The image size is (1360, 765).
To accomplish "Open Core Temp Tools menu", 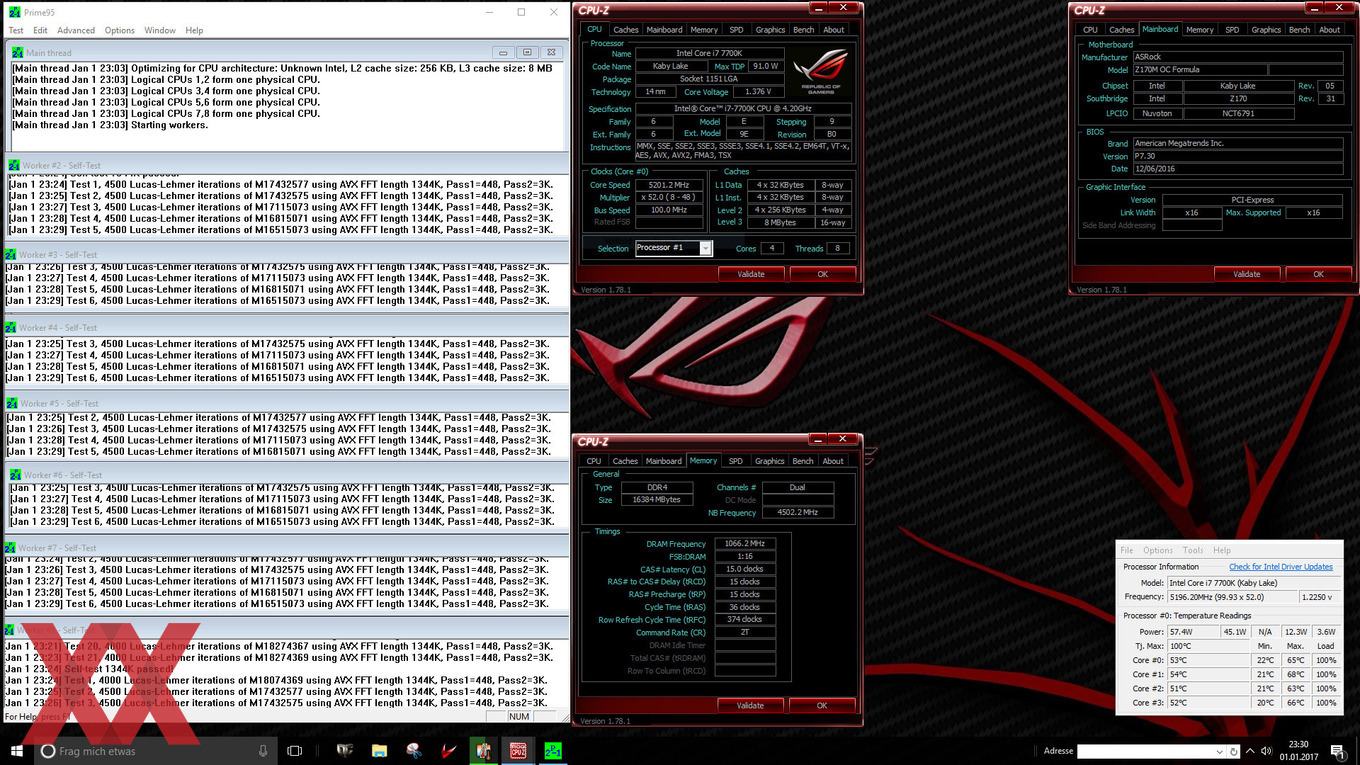I will tap(1193, 550).
